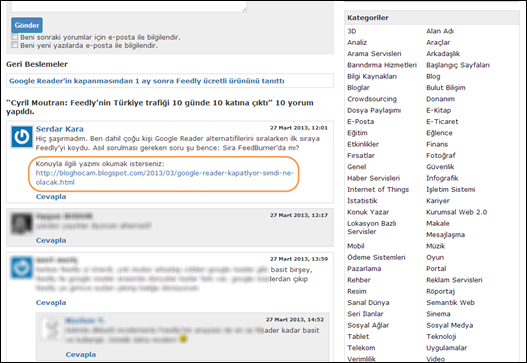Click the blue avatar of 13:59 comment
Viewport: 527px width, 363px height.
coord(22,268)
